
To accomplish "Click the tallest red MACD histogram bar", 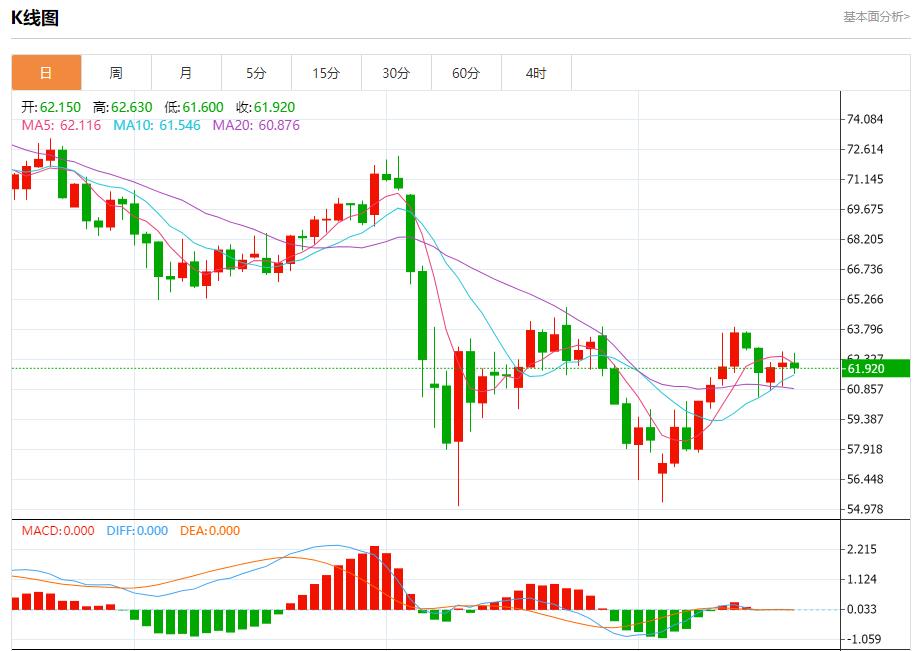I will (x=374, y=578).
